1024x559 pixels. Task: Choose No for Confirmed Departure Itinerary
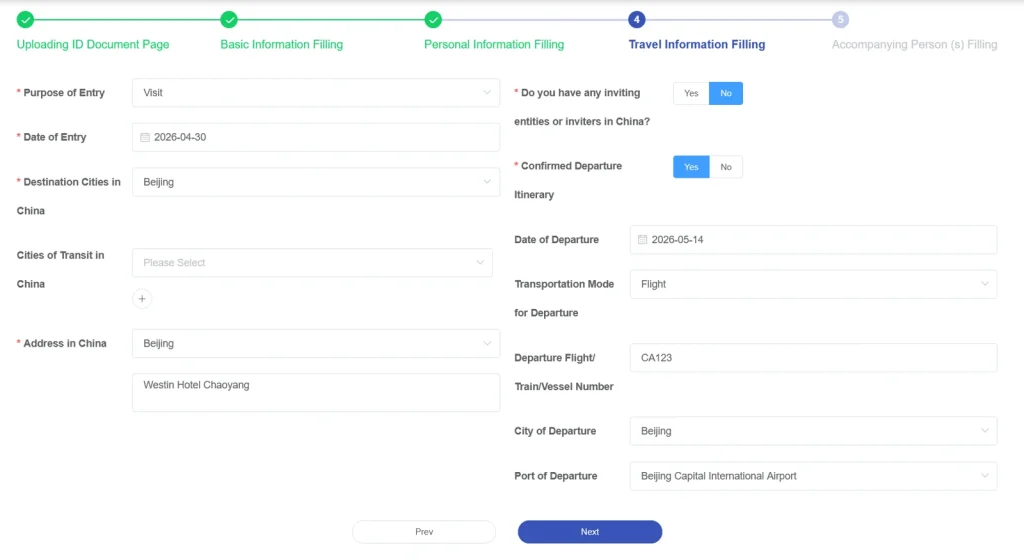tap(726, 167)
